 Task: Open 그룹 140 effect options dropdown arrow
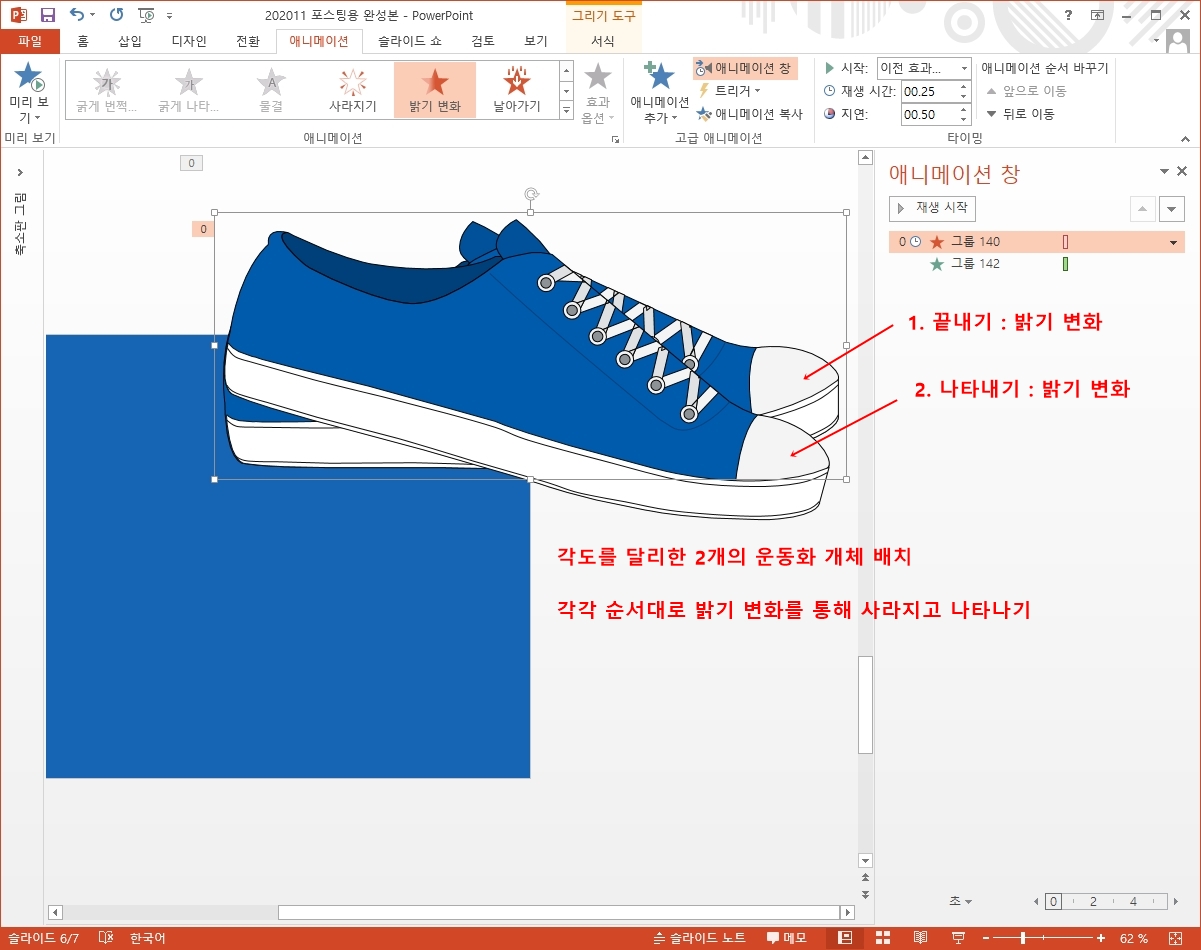point(1173,242)
